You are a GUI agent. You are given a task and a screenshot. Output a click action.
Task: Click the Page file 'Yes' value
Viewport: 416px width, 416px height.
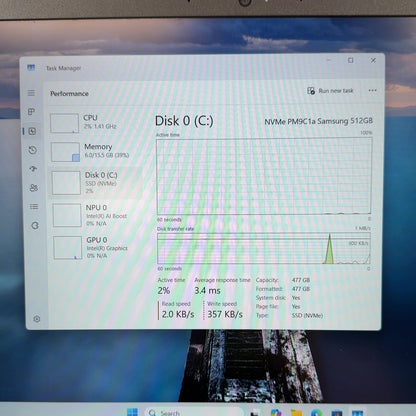[296, 306]
